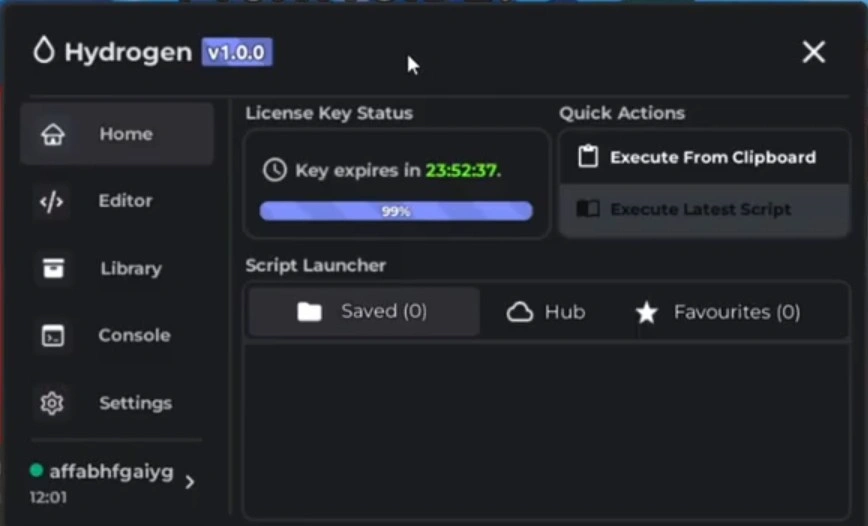The image size is (868, 526).
Task: Open the Favourites (0) tab
Action: [718, 312]
